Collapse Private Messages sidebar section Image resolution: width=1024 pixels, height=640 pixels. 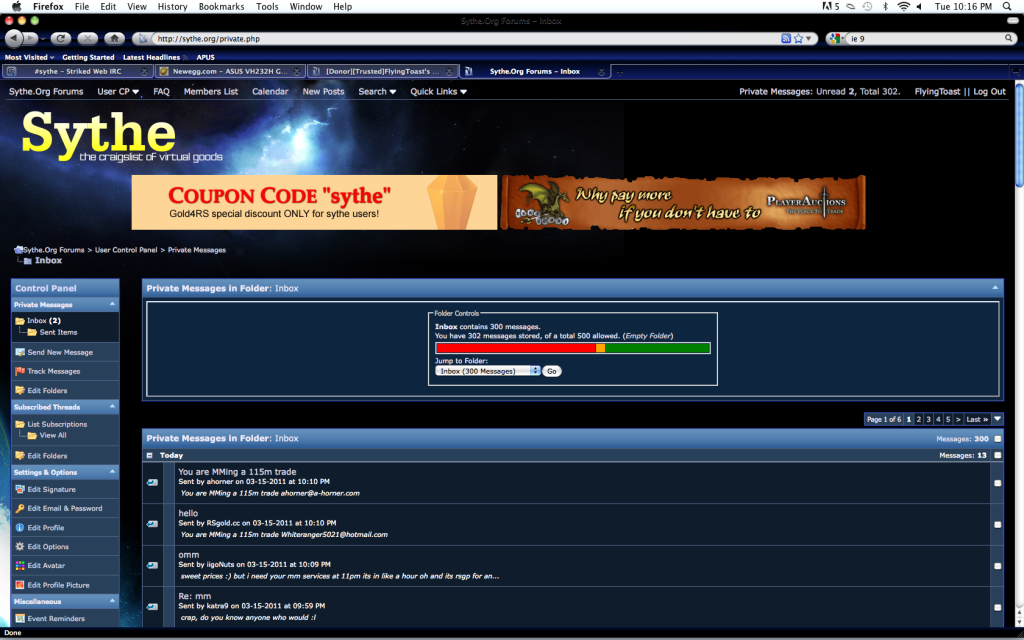pyautogui.click(x=112, y=304)
